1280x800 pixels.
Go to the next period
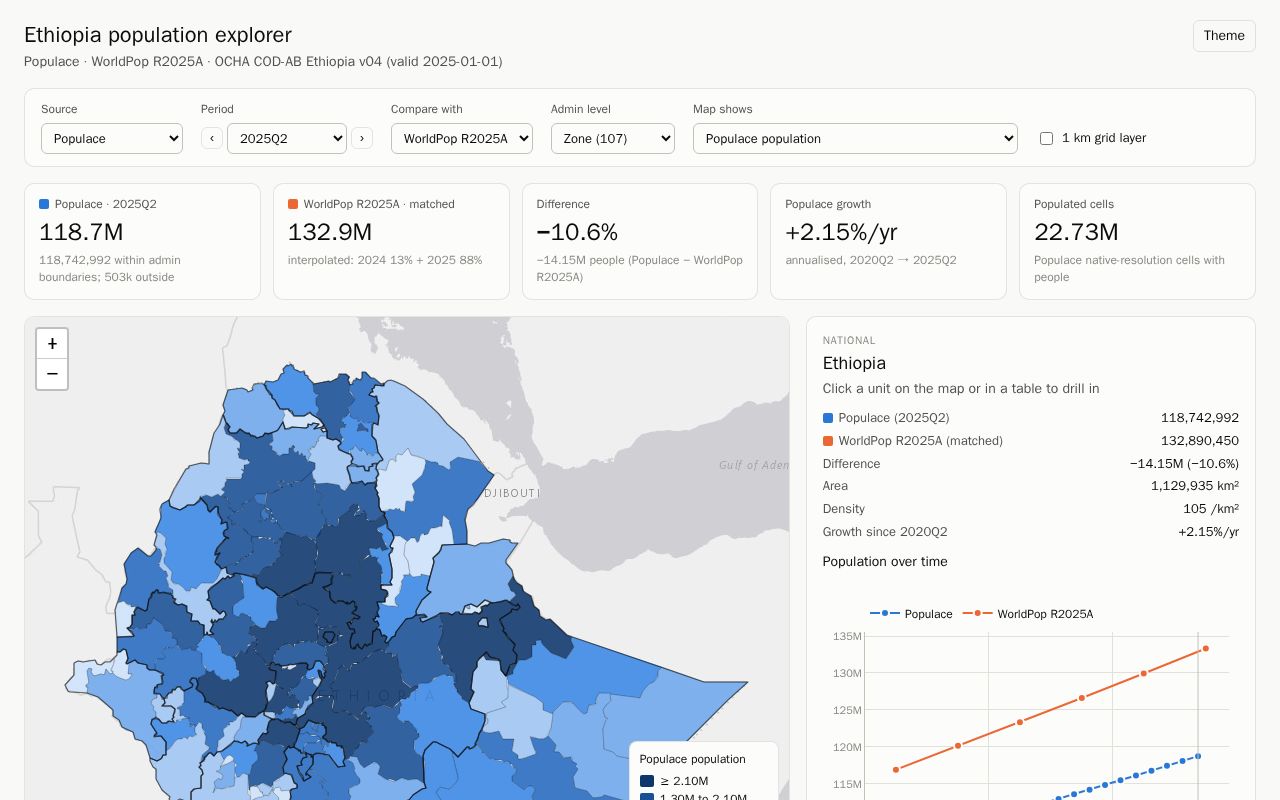tap(362, 138)
